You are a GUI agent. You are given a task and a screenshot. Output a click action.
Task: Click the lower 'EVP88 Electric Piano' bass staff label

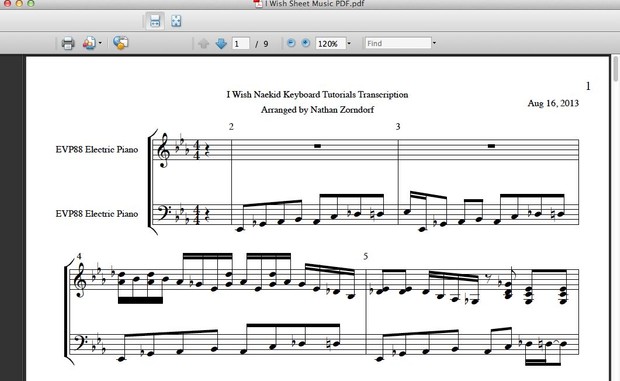point(97,213)
